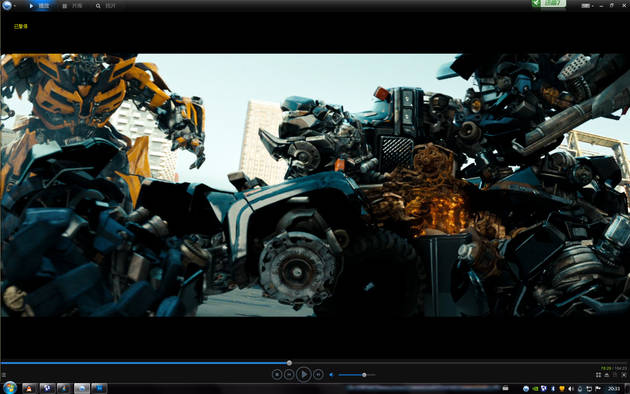Open the small dropdown near window controls
This screenshot has width=630, height=394.
tap(587, 6)
